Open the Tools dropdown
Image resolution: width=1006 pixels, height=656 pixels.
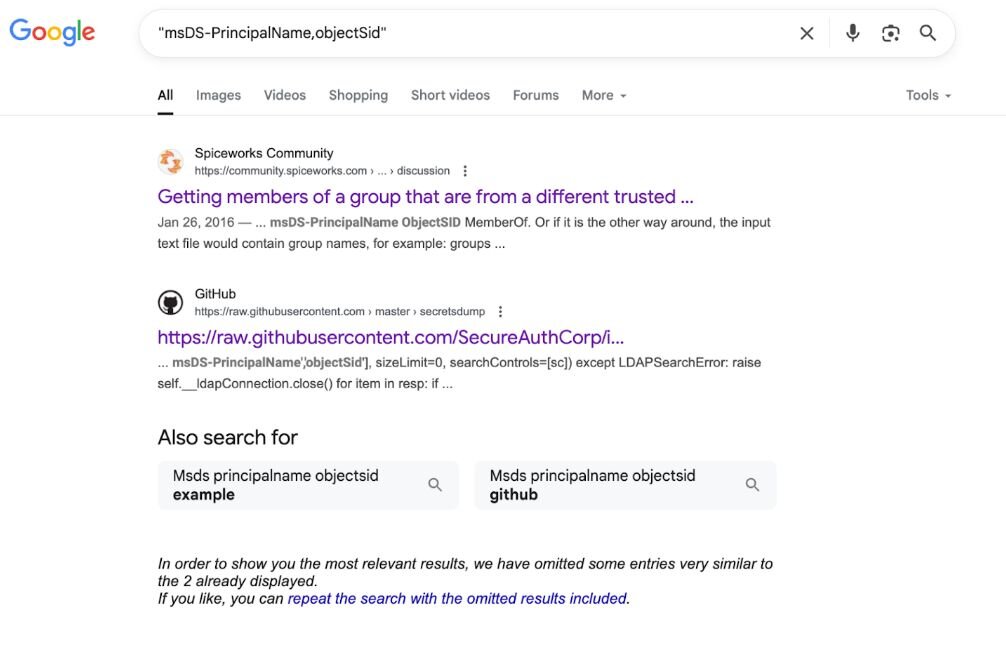click(x=928, y=95)
